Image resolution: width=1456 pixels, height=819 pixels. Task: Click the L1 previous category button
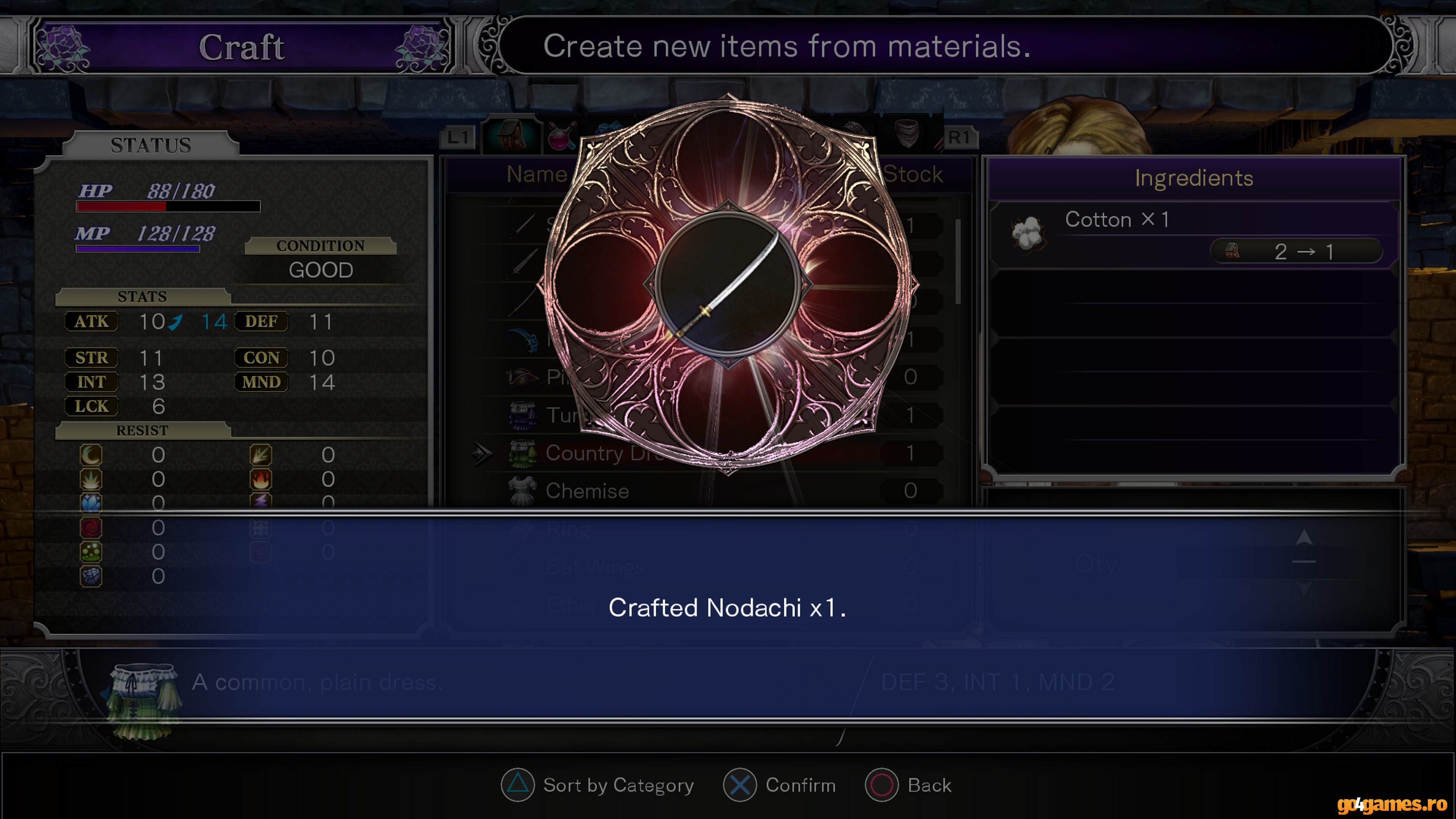(458, 137)
